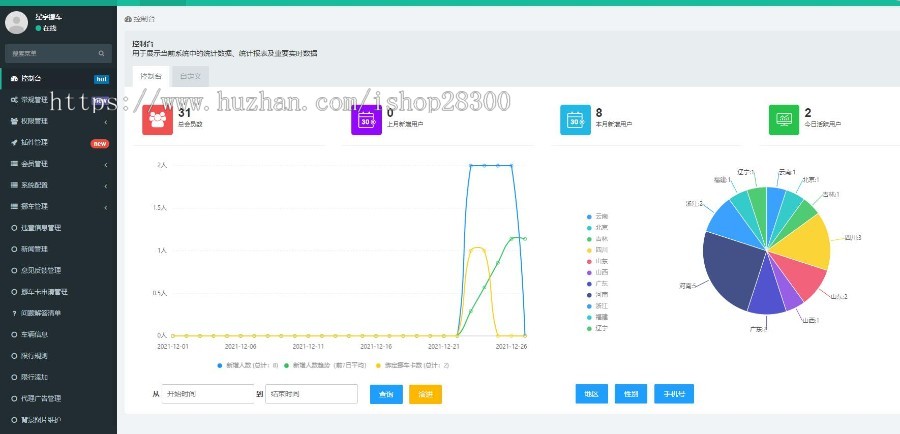Toggle 辽宁 in the pie chart legend
900x434 pixels.
[x=598, y=328]
